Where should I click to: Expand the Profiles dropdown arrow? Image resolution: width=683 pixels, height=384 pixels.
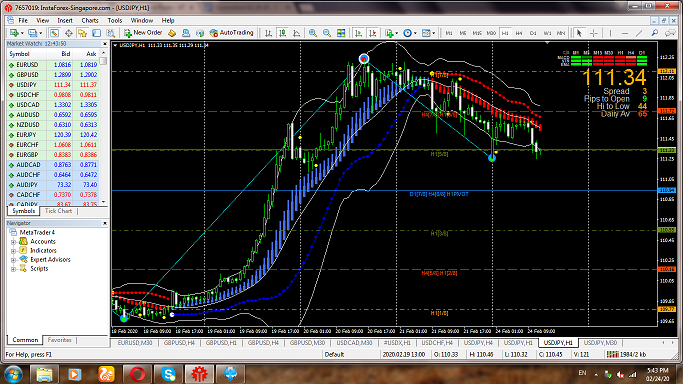(x=40, y=33)
